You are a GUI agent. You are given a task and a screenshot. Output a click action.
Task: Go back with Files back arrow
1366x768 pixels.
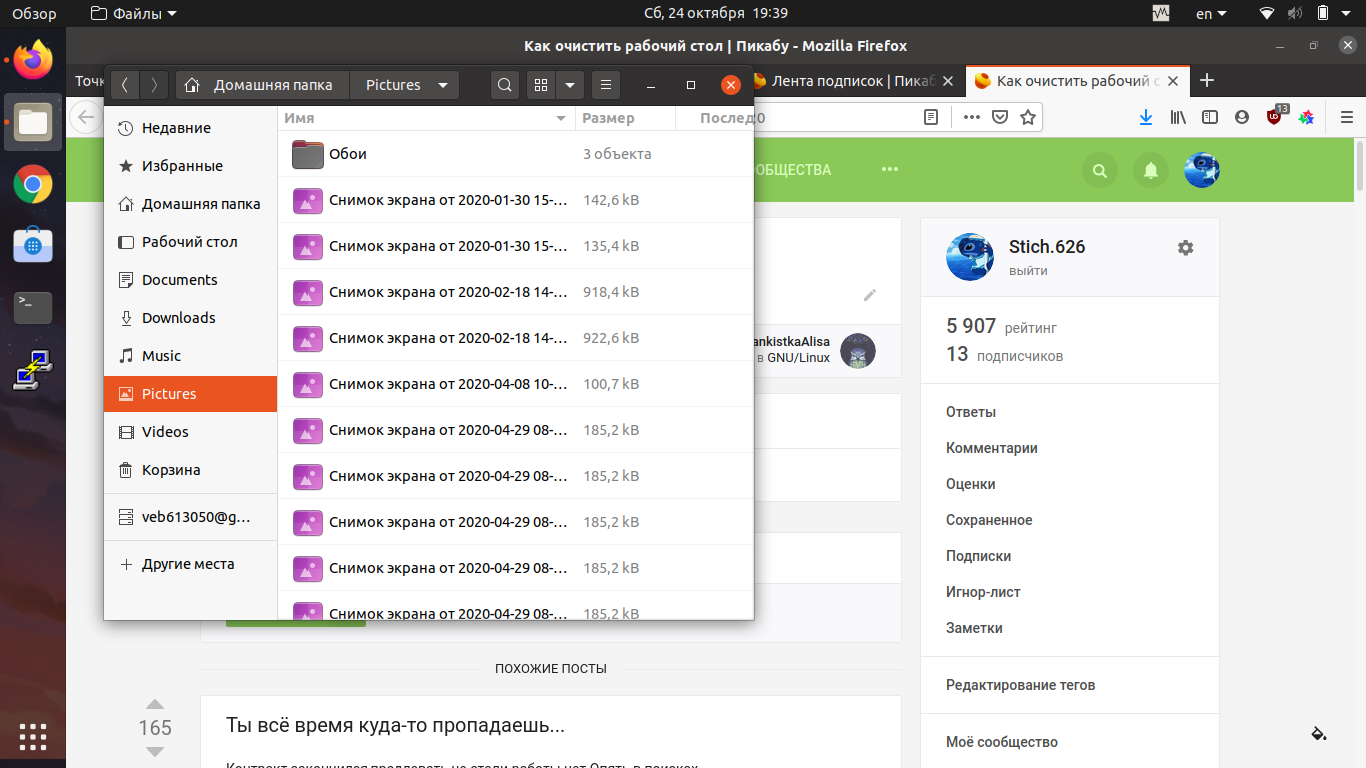124,85
